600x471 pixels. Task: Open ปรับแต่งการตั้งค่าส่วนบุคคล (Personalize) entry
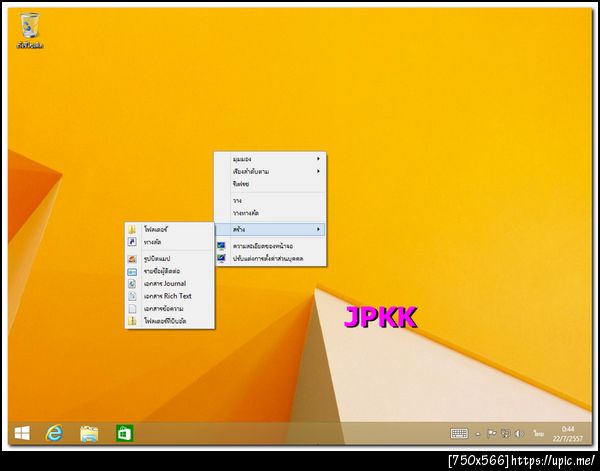coord(270,259)
